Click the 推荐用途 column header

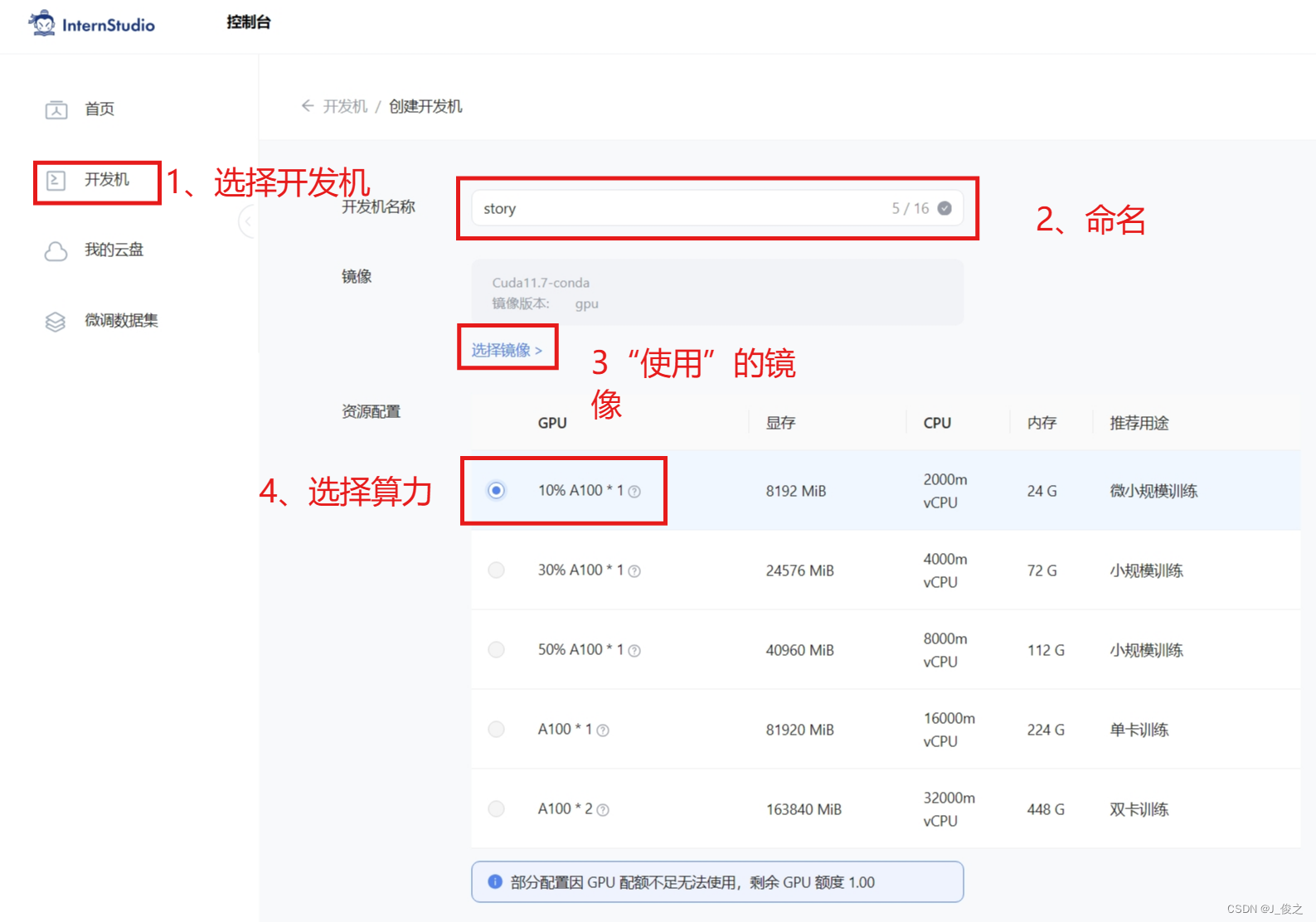click(1139, 423)
